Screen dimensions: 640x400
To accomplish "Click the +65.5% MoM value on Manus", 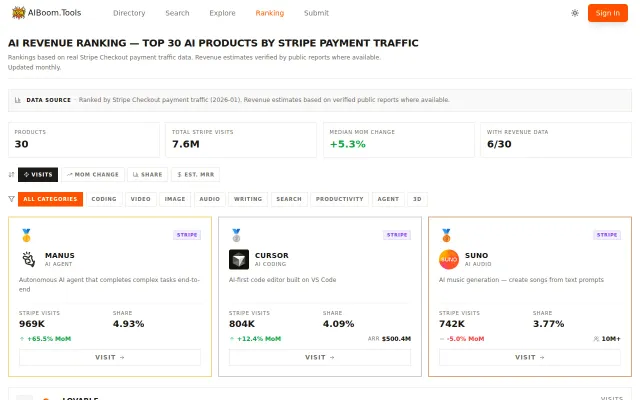I will coord(49,339).
